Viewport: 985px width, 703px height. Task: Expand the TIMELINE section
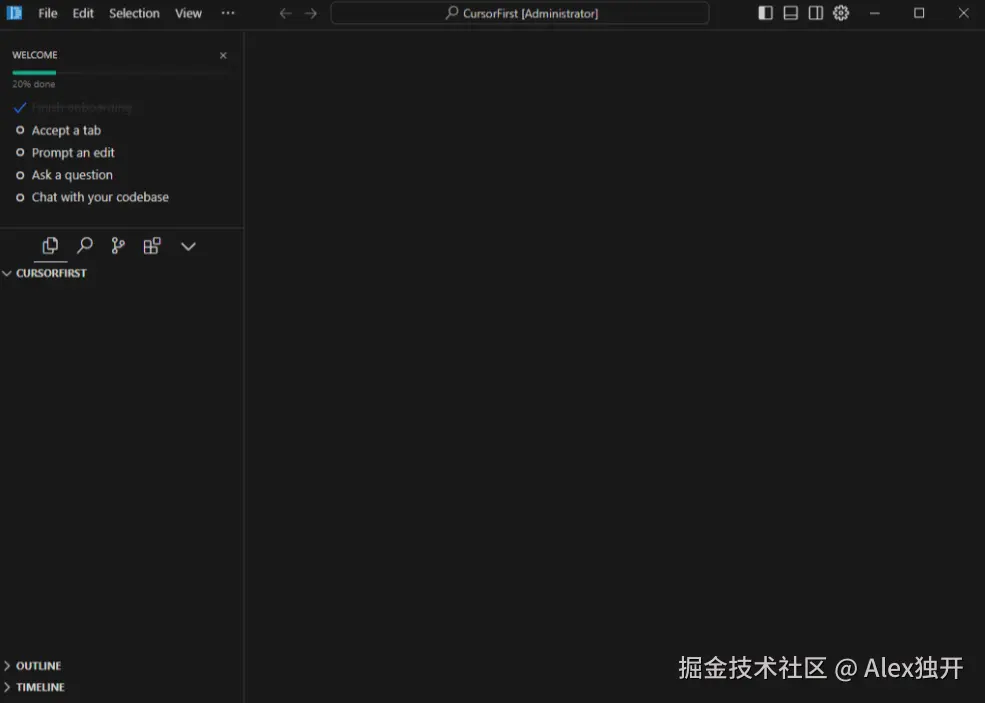pos(34,687)
